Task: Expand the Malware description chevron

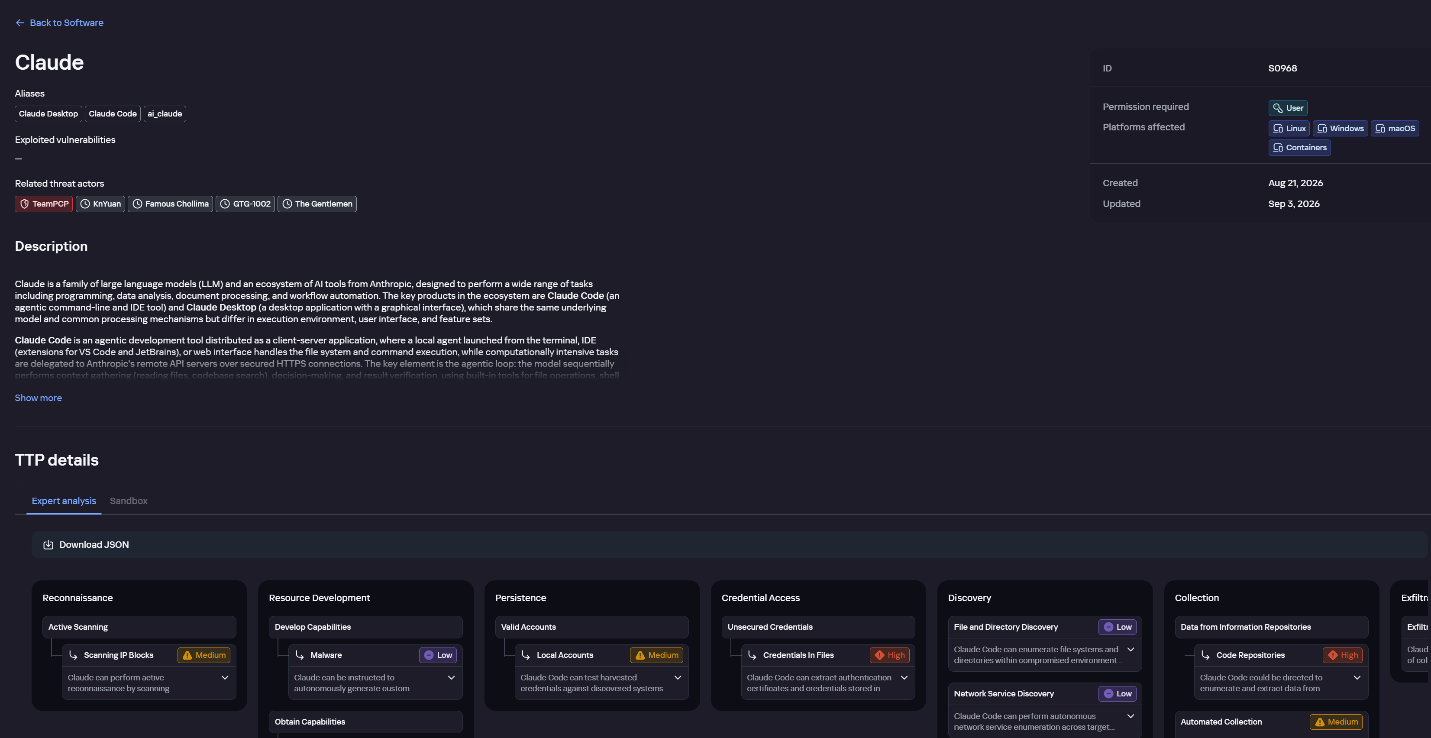Action: 451,677
